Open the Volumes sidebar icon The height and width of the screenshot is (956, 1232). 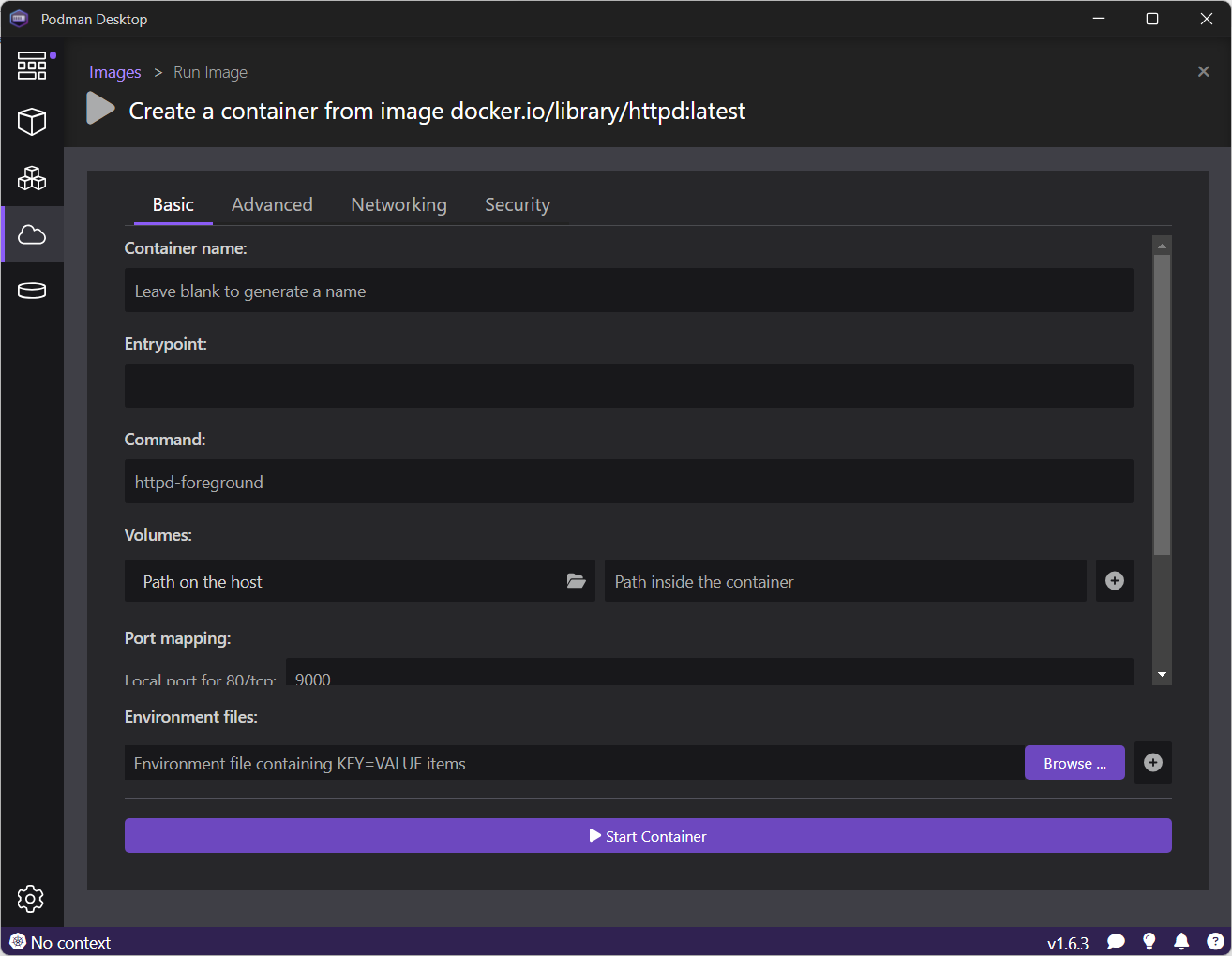[32, 291]
